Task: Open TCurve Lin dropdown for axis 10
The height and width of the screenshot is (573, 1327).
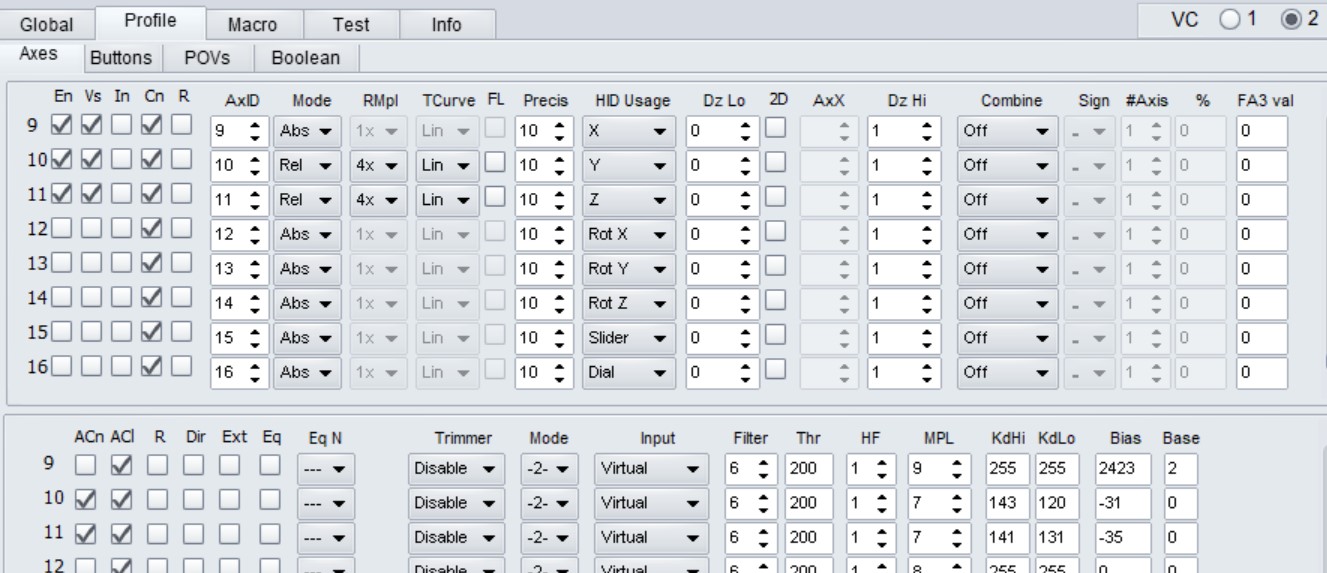Action: pyautogui.click(x=447, y=165)
